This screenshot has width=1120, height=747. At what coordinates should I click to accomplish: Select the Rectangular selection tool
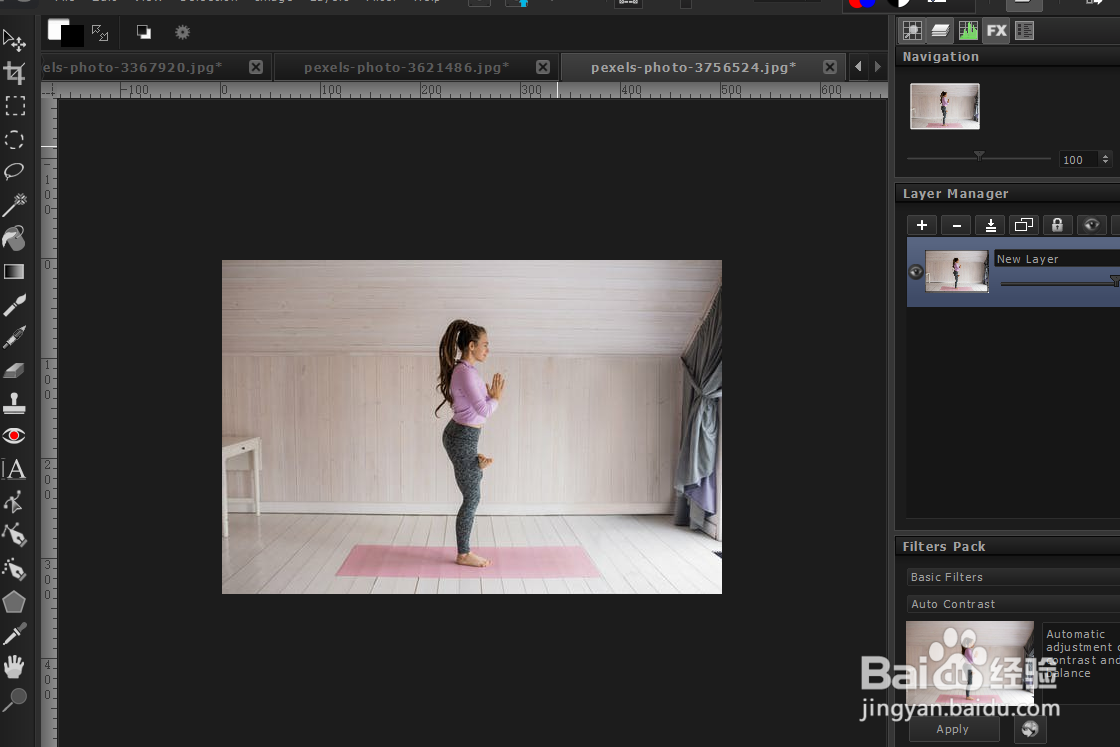pyautogui.click(x=14, y=106)
